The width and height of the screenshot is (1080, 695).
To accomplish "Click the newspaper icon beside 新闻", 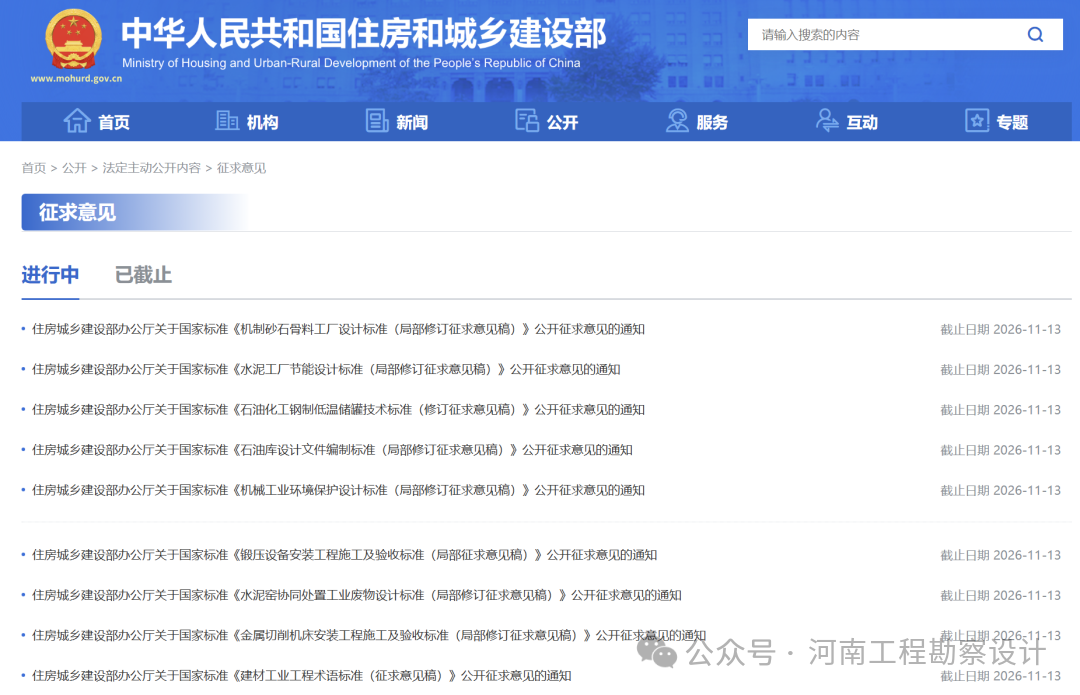I will tap(377, 121).
